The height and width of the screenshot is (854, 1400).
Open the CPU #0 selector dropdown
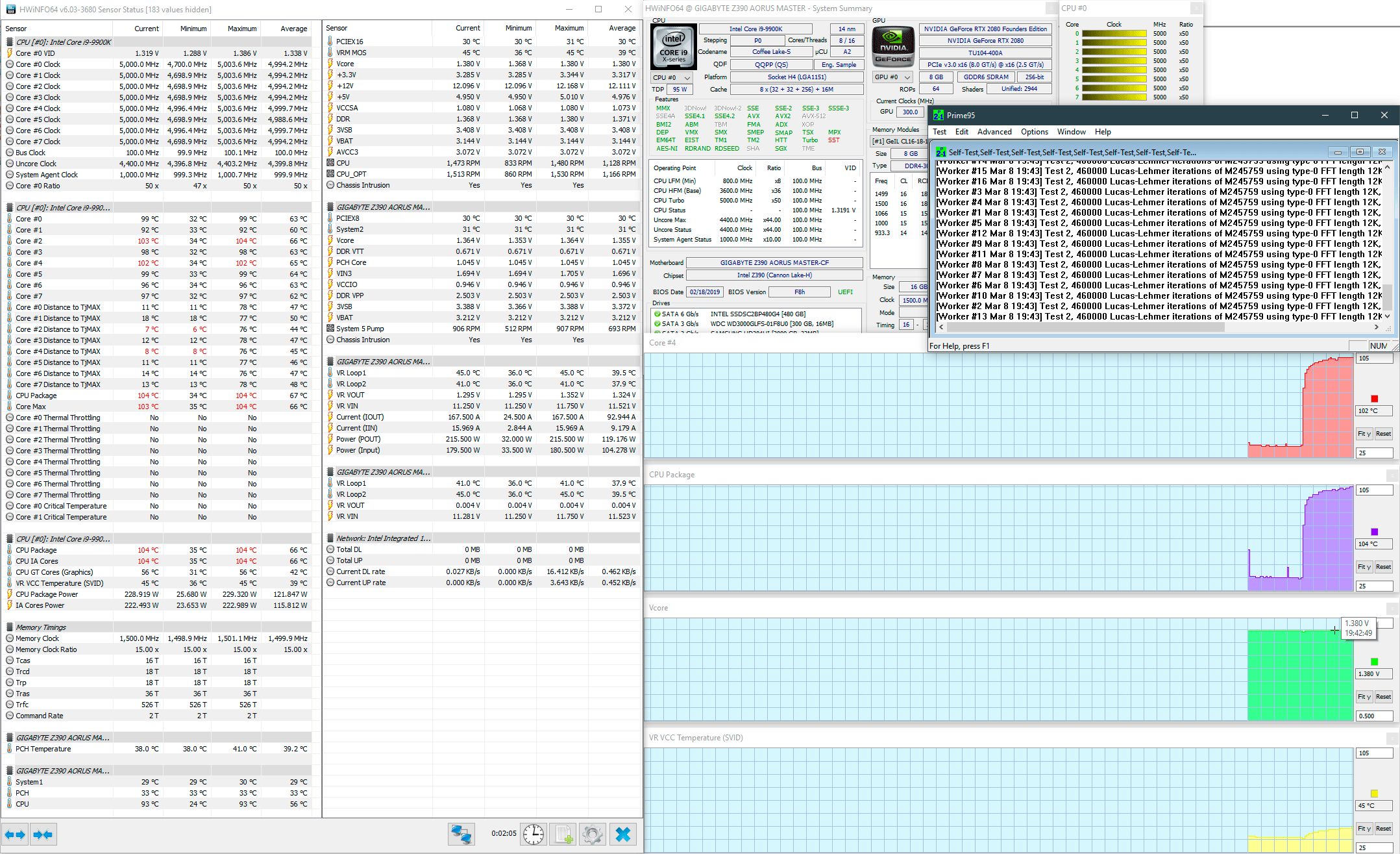pyautogui.click(x=672, y=77)
